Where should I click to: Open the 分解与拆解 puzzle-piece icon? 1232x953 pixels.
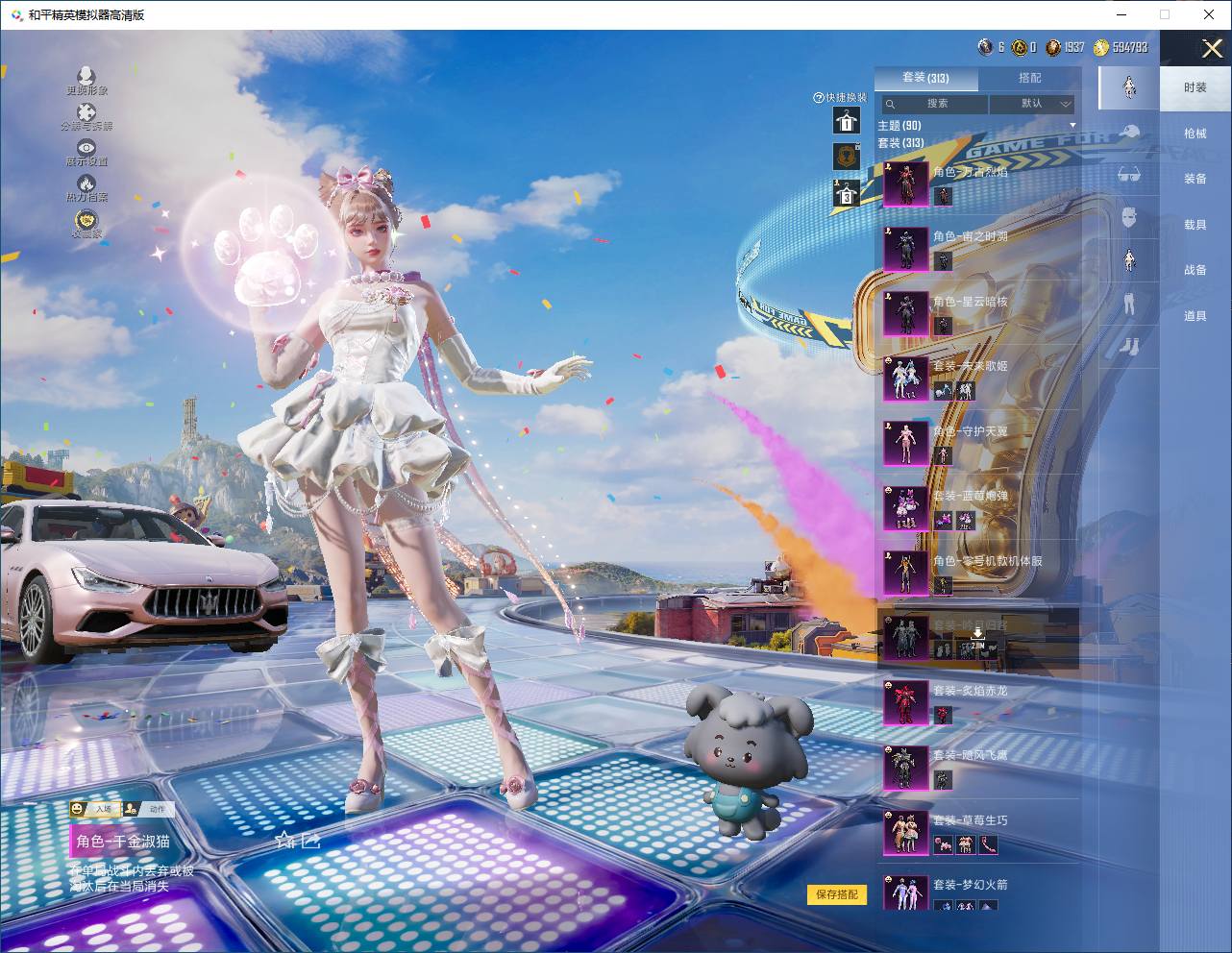tap(86, 112)
